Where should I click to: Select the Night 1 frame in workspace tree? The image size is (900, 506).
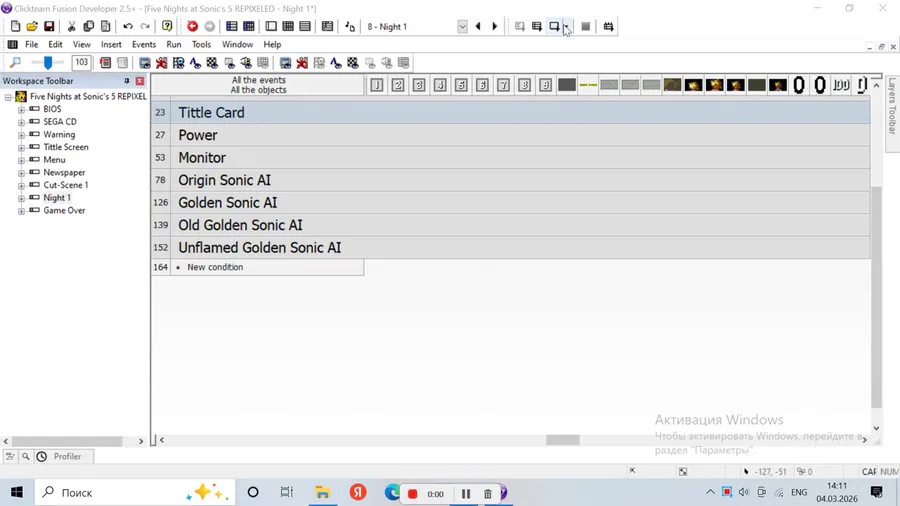point(57,197)
